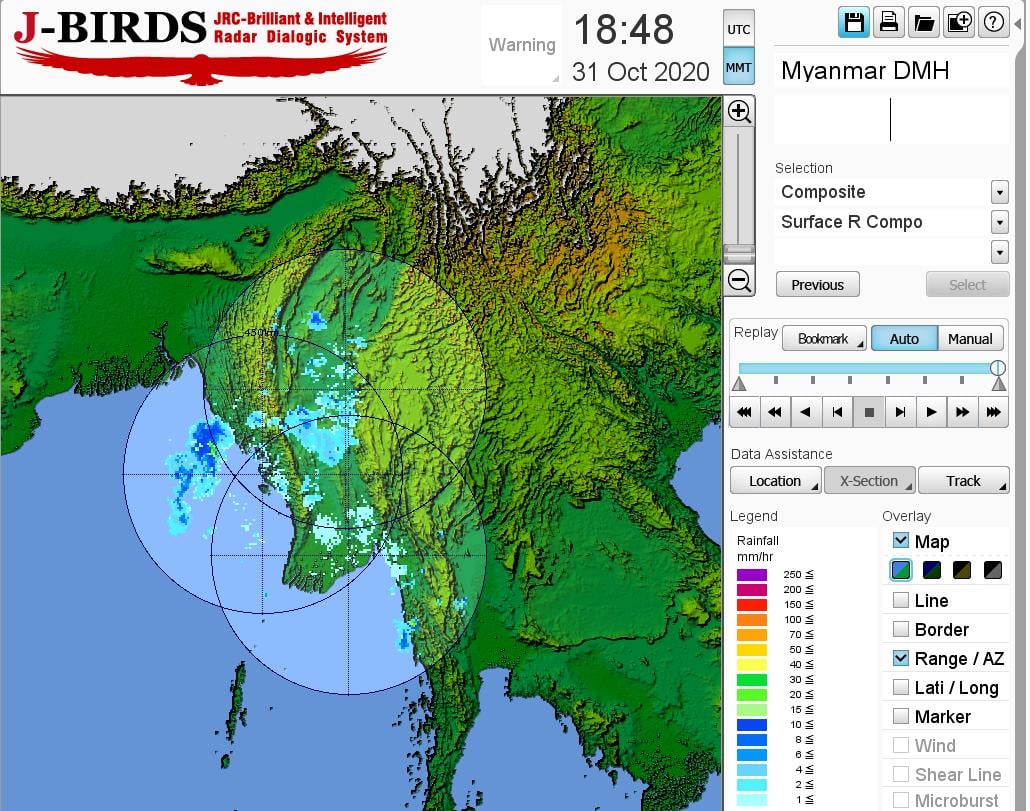Skip to the last replay frame

(993, 412)
